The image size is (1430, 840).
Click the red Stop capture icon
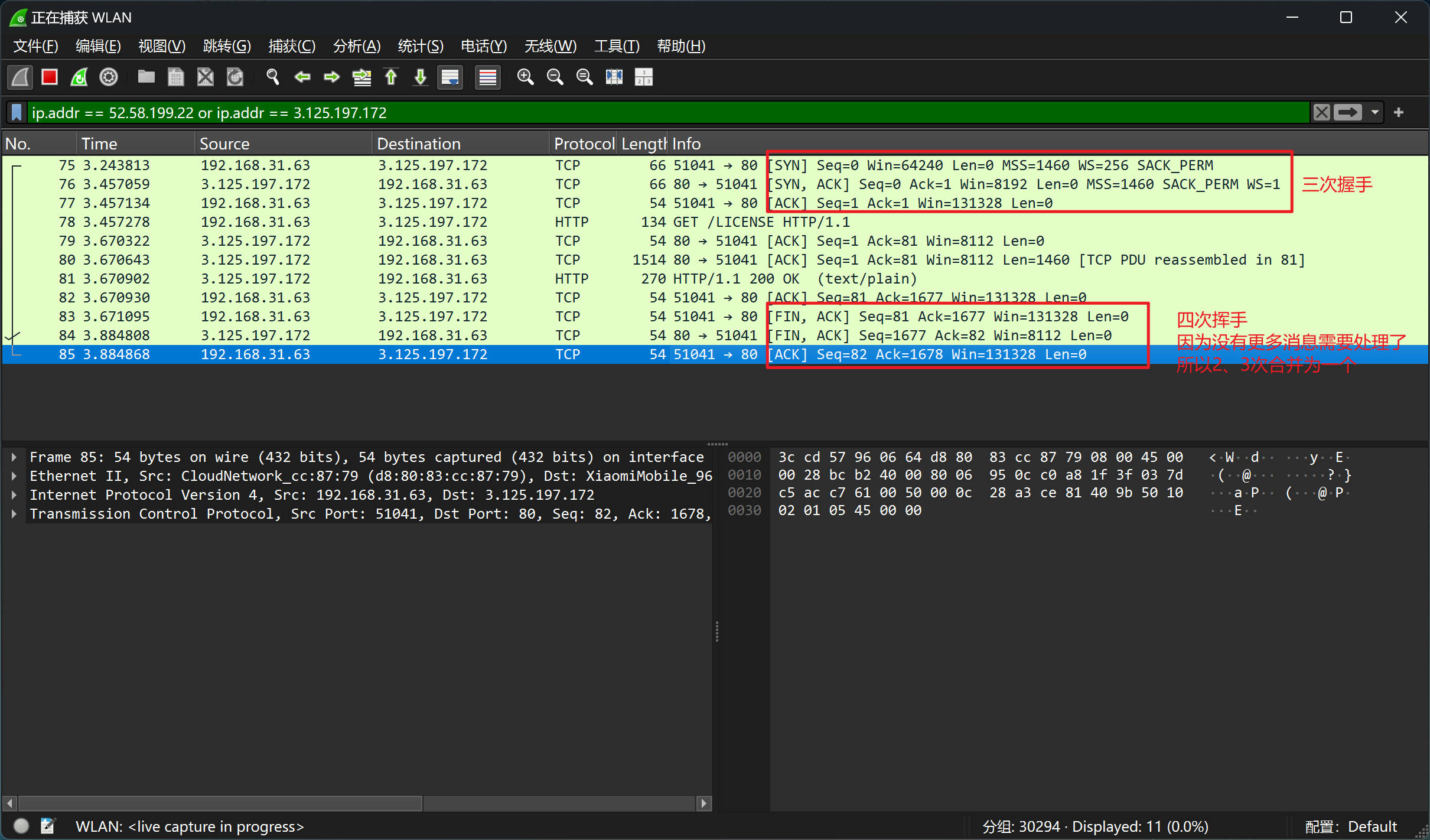(50, 77)
